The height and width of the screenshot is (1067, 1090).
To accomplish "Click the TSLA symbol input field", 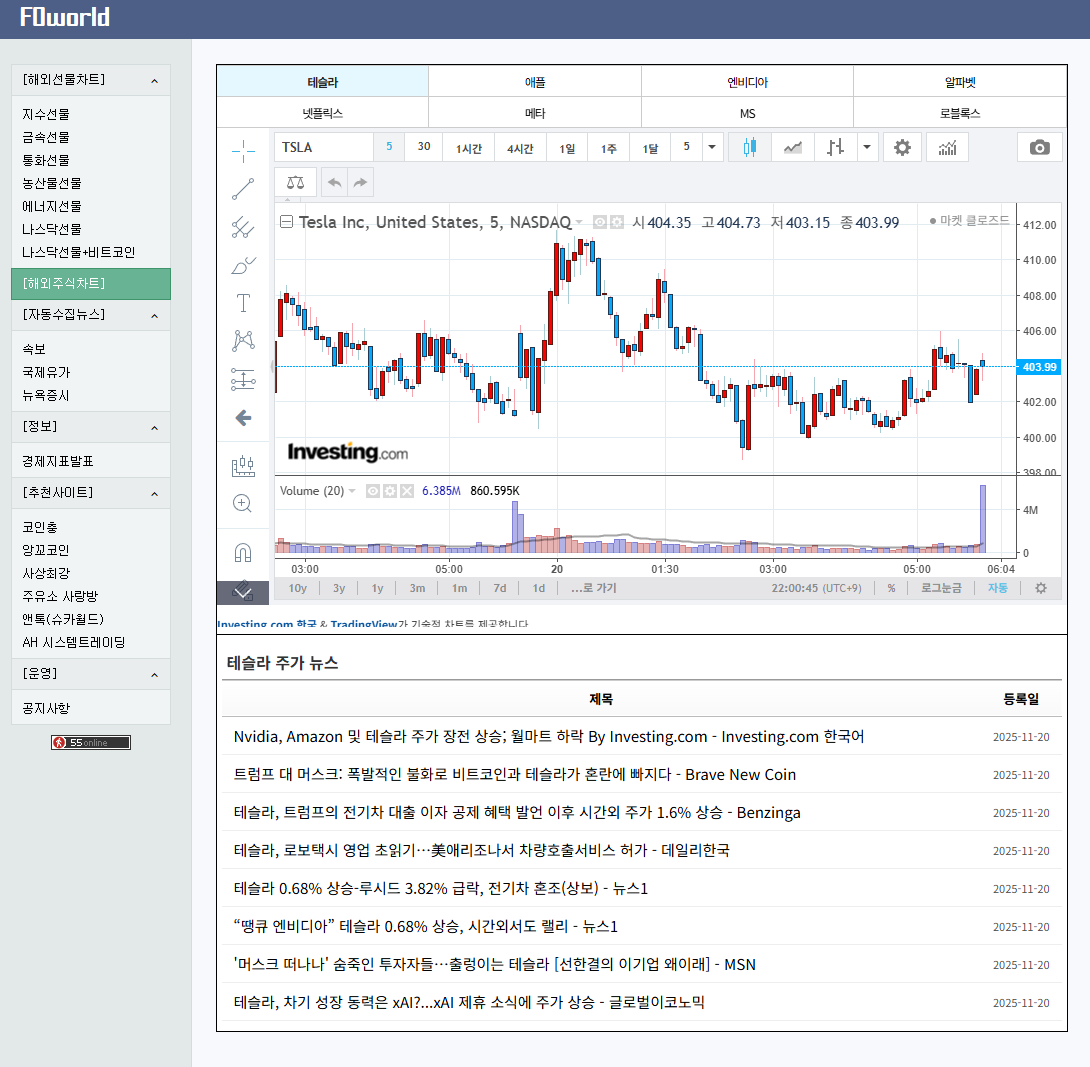I will pos(324,147).
